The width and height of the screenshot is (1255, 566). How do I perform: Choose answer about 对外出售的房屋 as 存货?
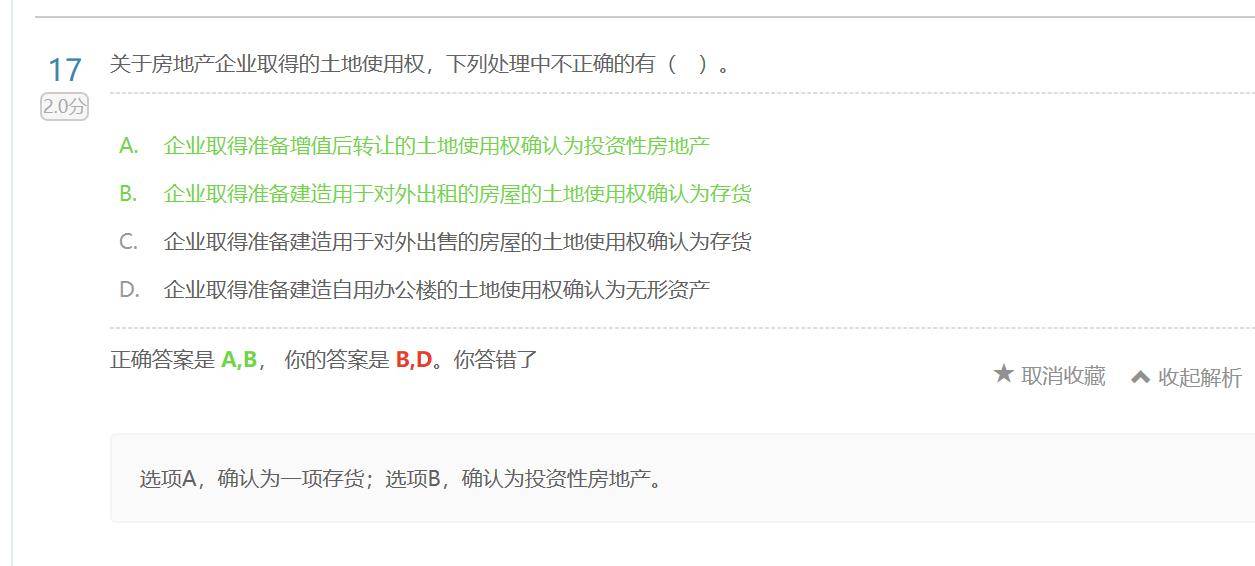(x=458, y=241)
